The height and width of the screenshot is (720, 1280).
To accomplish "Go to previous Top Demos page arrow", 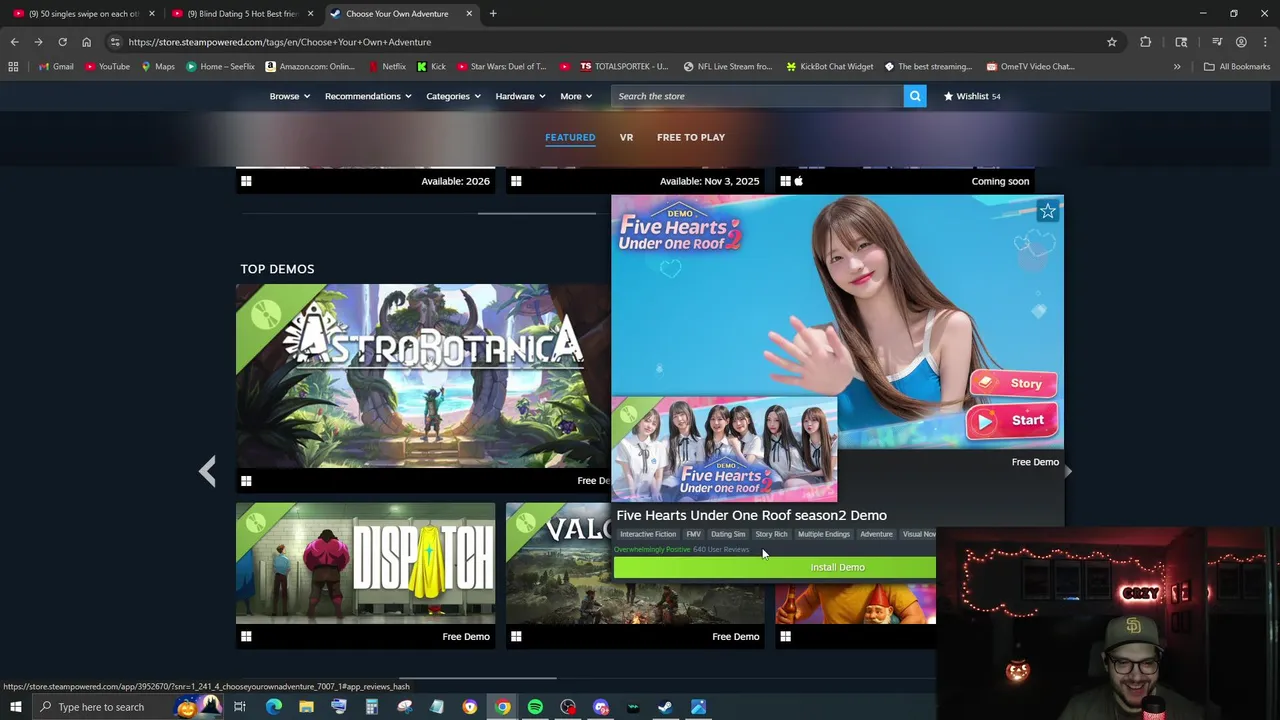I will pyautogui.click(x=207, y=471).
